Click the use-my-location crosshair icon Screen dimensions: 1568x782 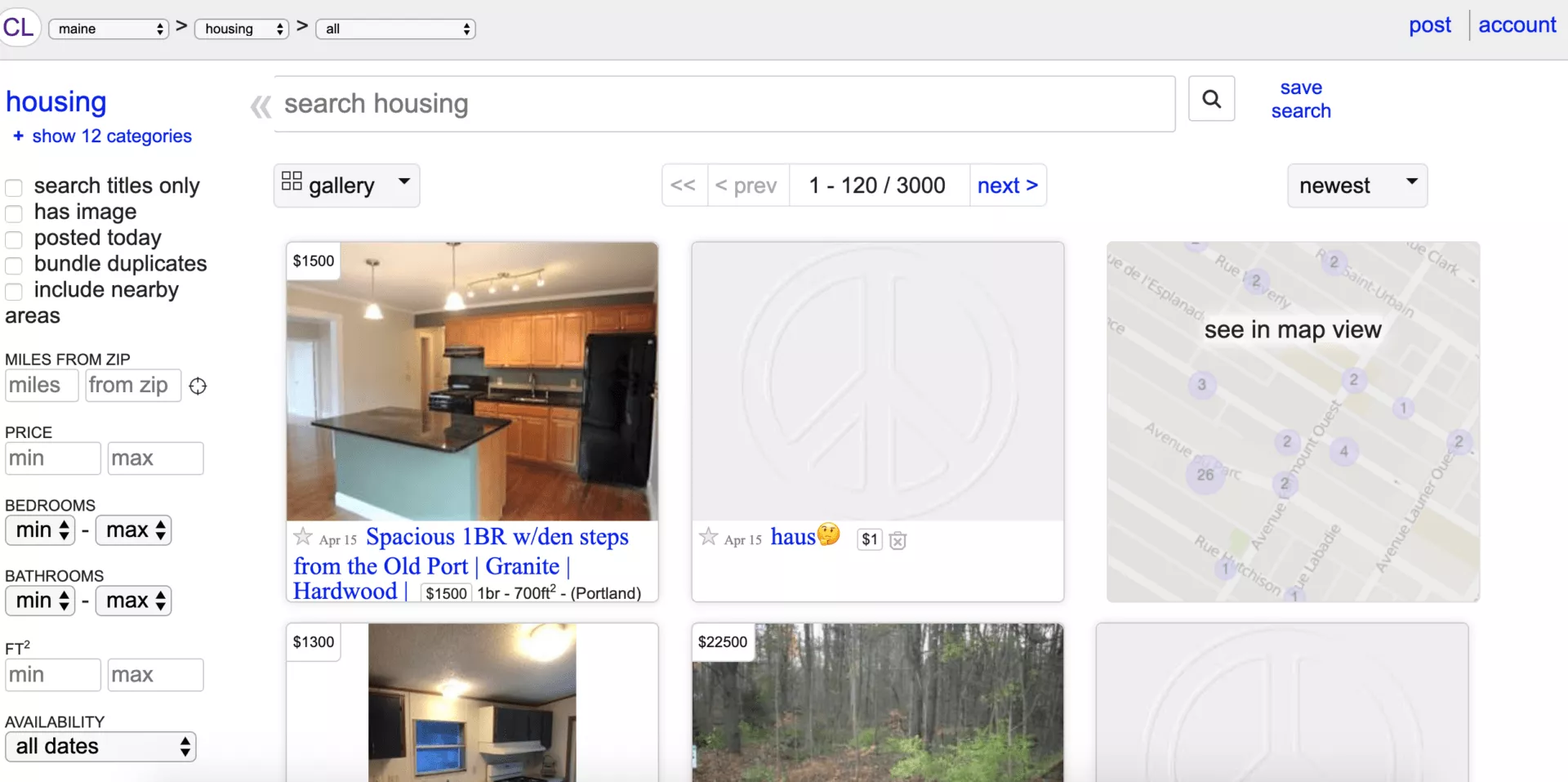[x=198, y=386]
